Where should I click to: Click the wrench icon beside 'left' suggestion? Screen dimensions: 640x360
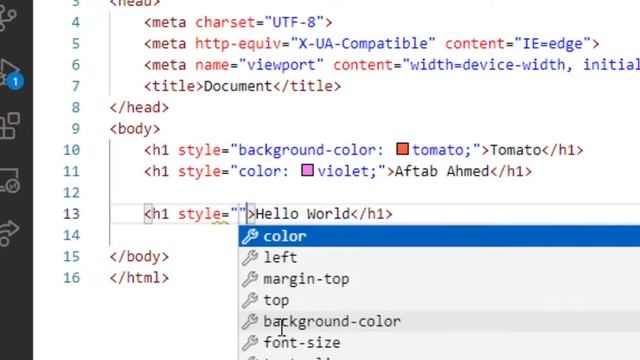tap(250, 258)
